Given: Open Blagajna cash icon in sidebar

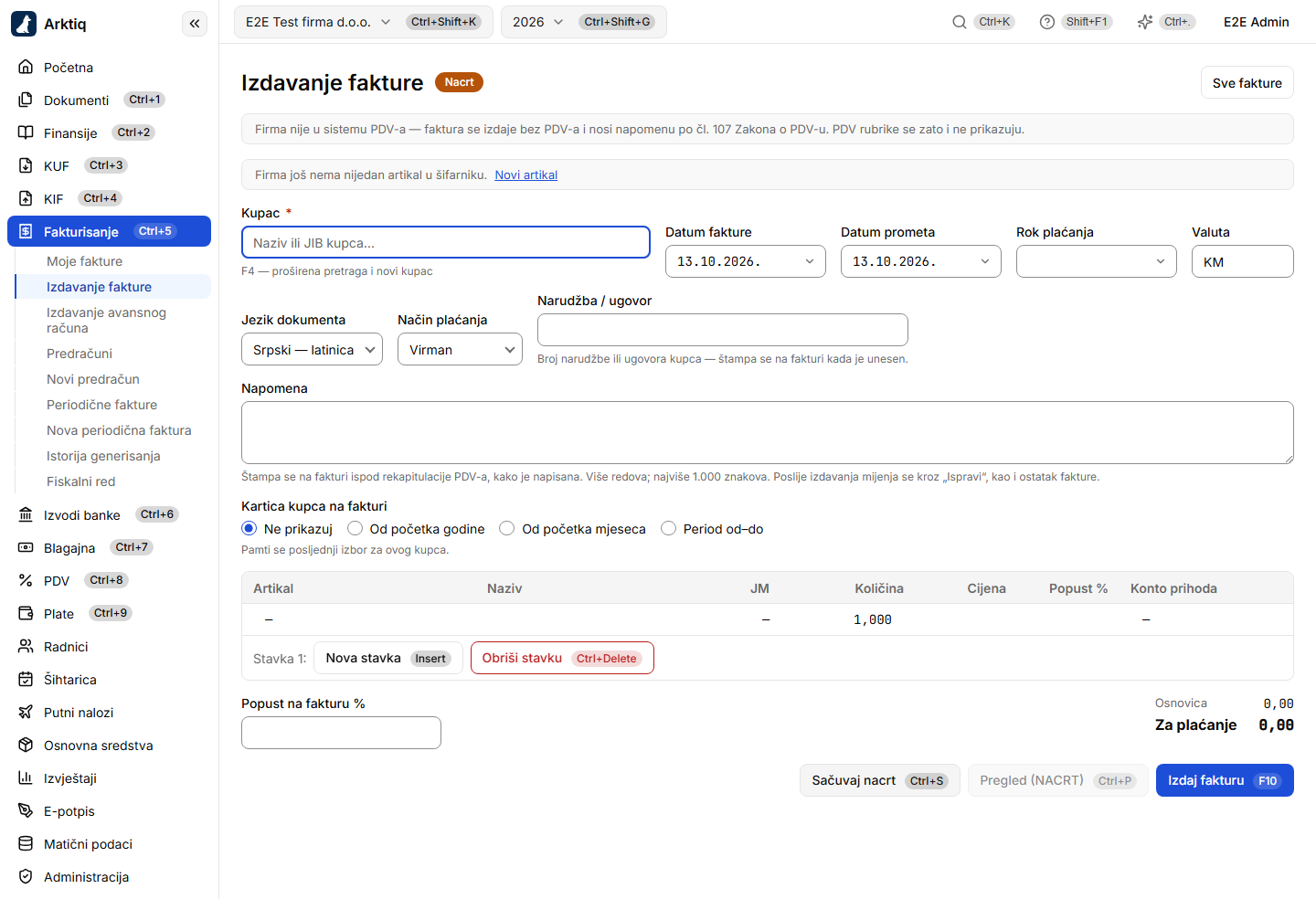Looking at the screenshot, I should pos(26,547).
